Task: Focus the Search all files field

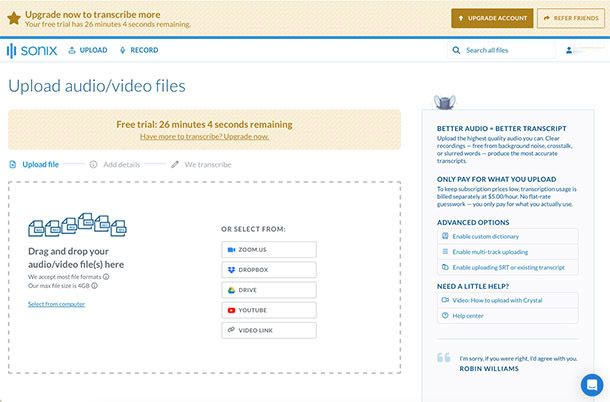Action: [x=501, y=50]
